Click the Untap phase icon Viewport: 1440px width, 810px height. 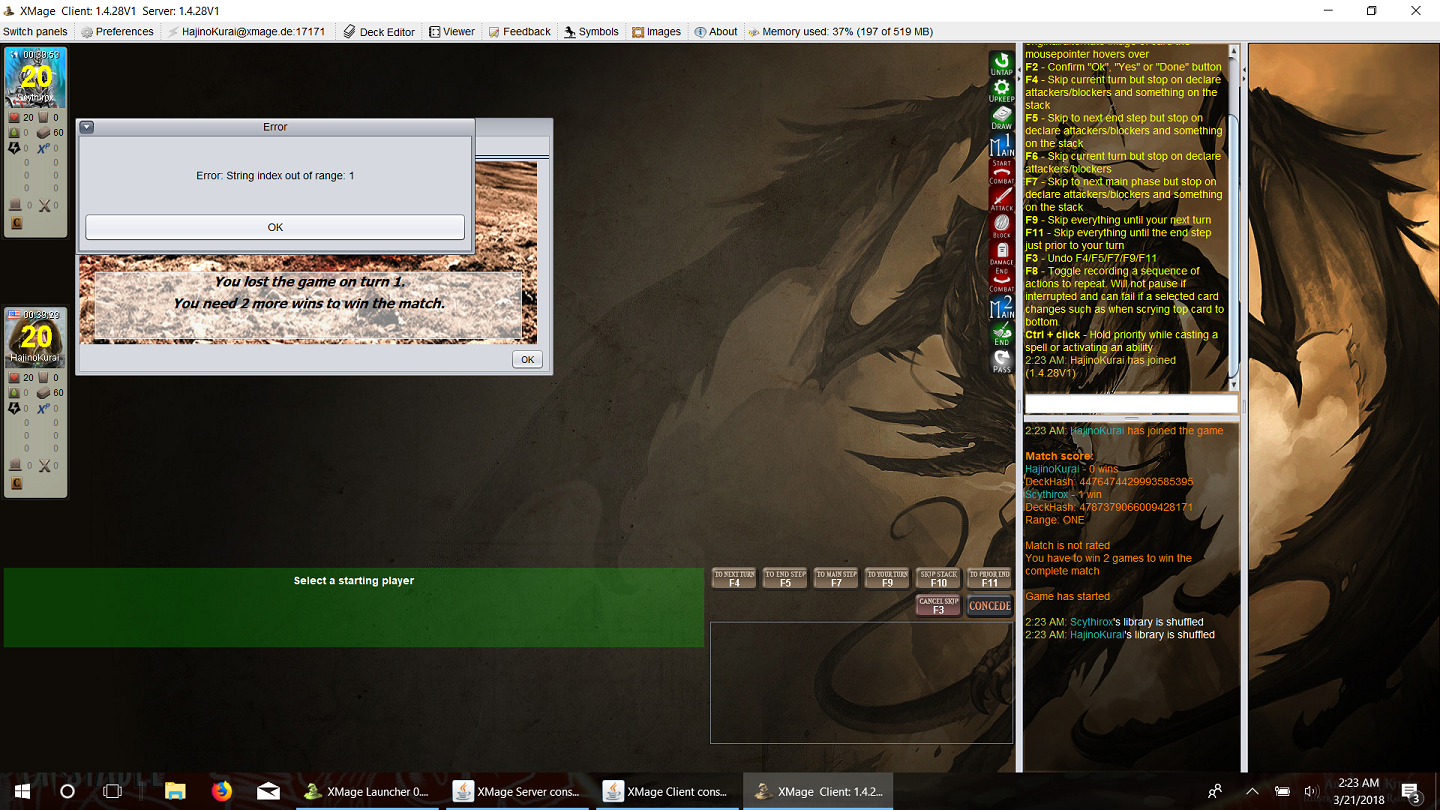click(x=1001, y=64)
